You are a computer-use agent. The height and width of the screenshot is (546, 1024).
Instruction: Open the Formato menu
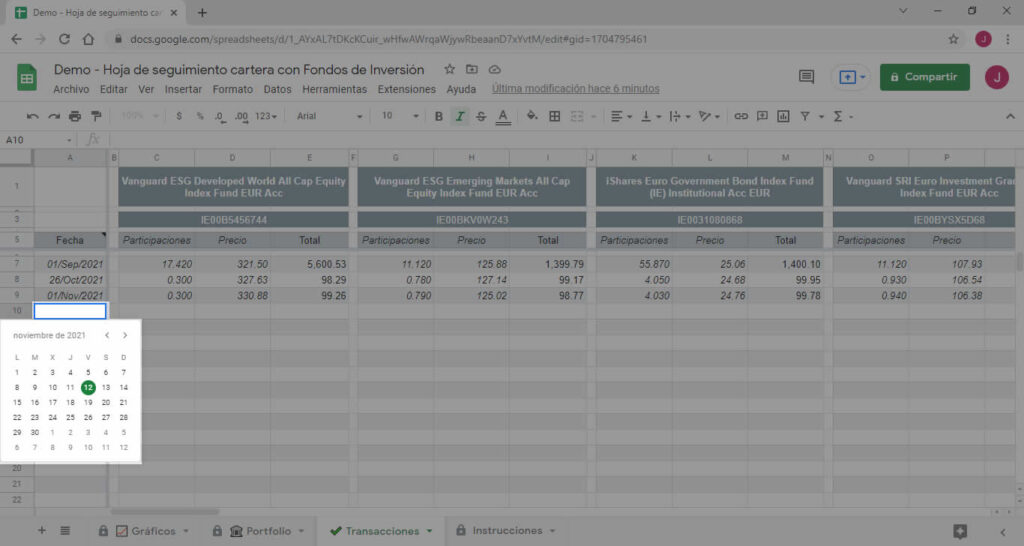click(x=232, y=89)
